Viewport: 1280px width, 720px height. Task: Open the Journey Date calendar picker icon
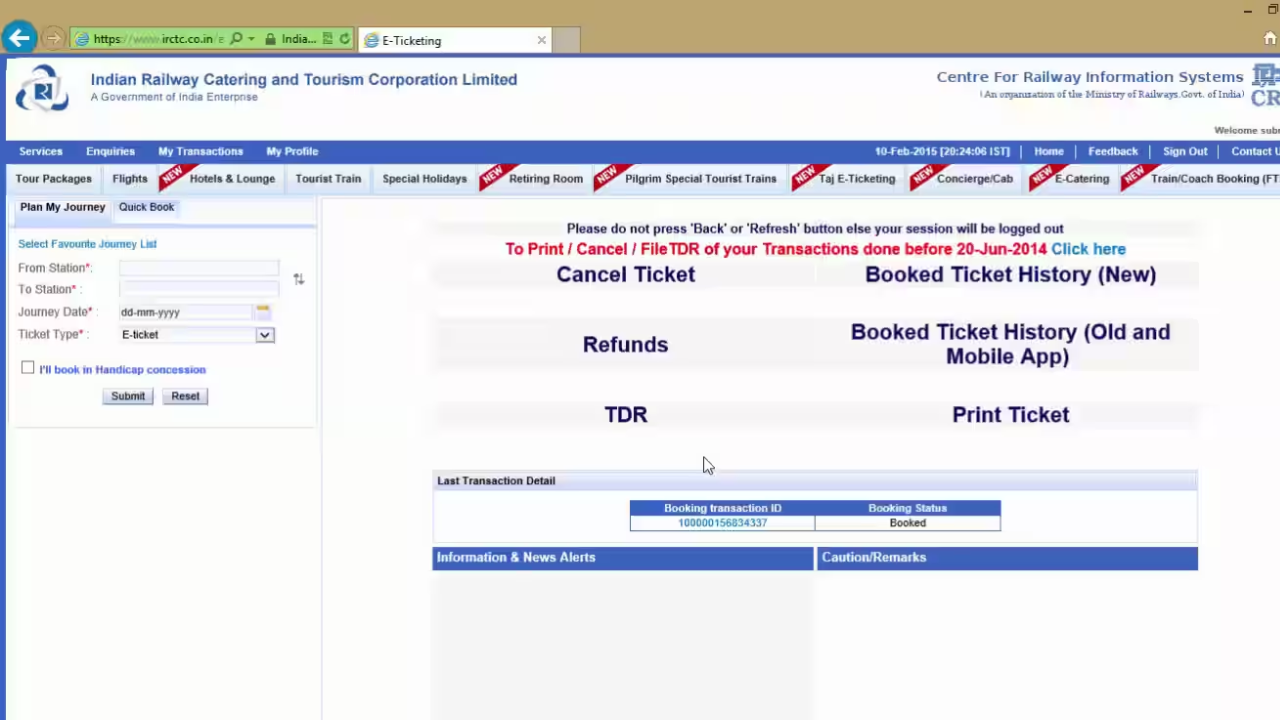[x=262, y=311]
